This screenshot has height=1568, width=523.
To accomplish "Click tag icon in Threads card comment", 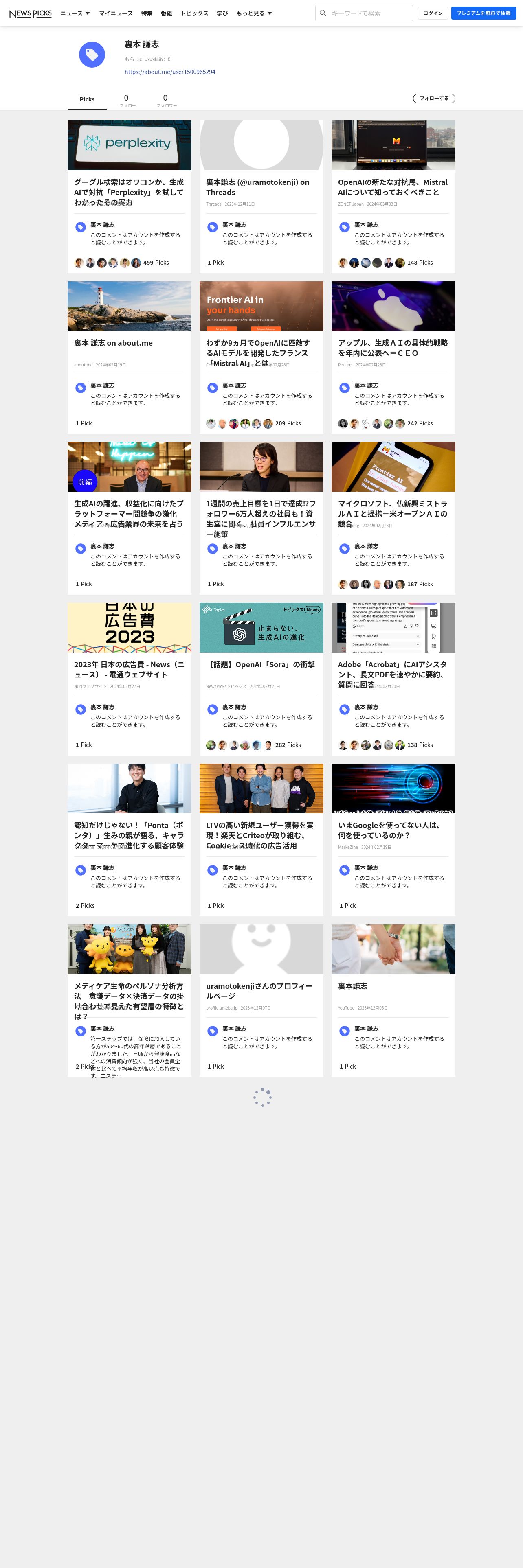I will click(213, 227).
